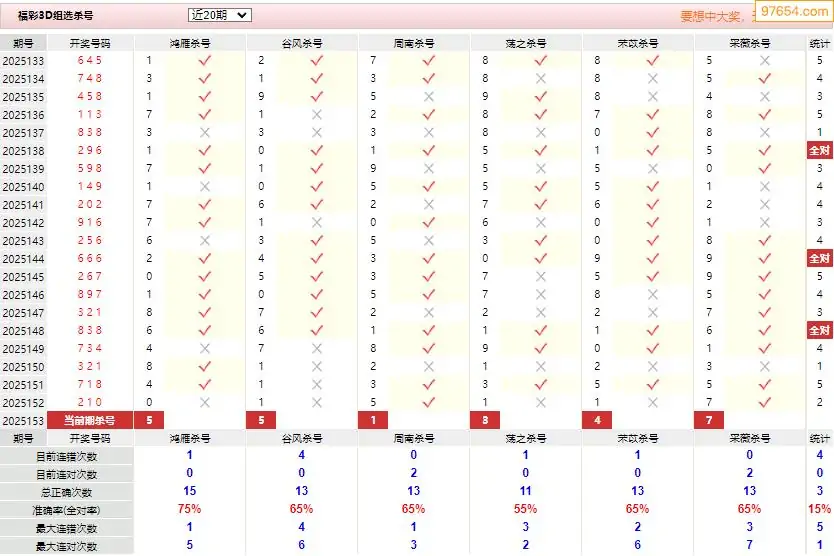Click 鸿雁杀号 check mark for period 2025133
834x556 pixels.
[205, 61]
